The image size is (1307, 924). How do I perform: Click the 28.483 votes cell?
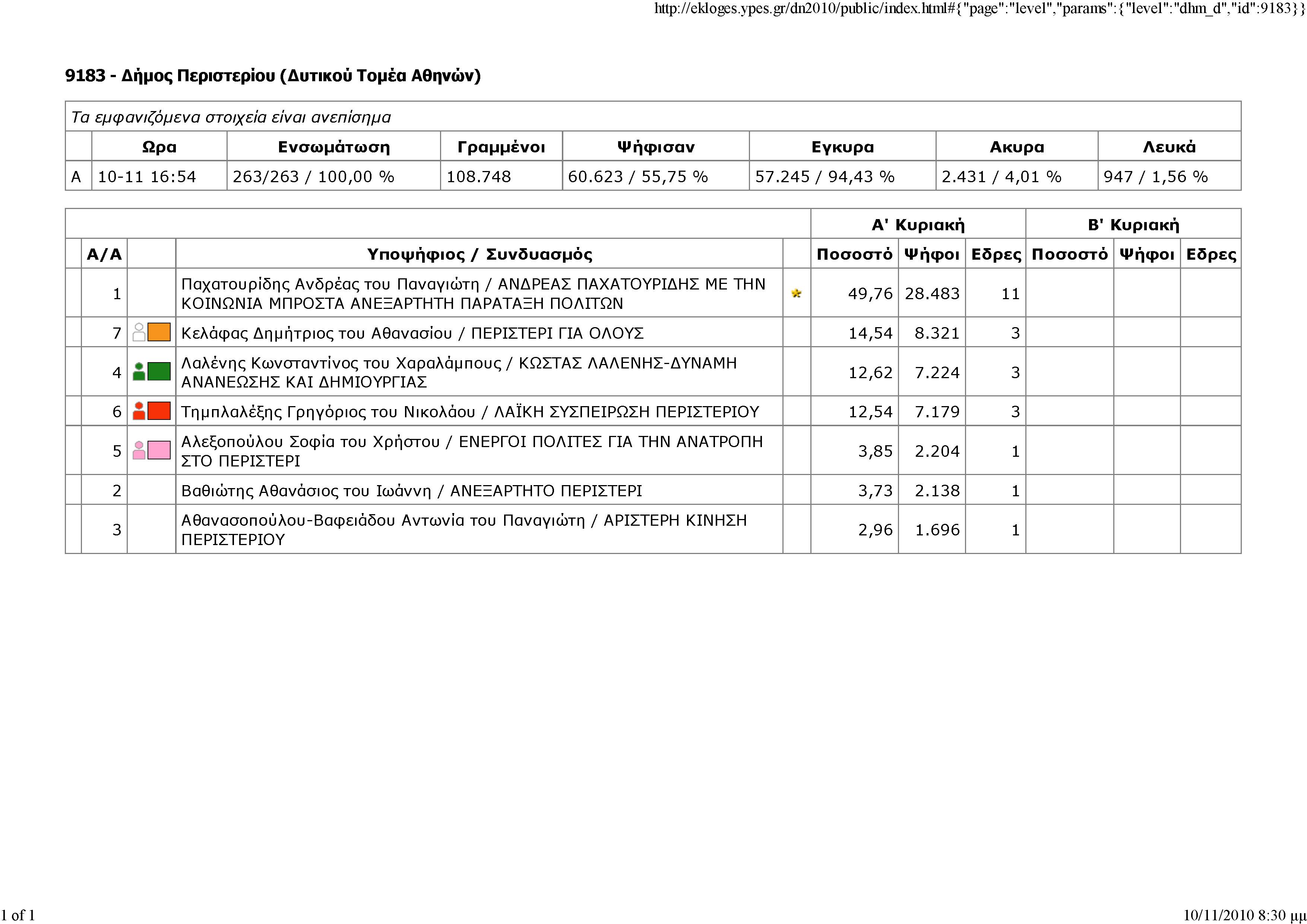point(932,293)
